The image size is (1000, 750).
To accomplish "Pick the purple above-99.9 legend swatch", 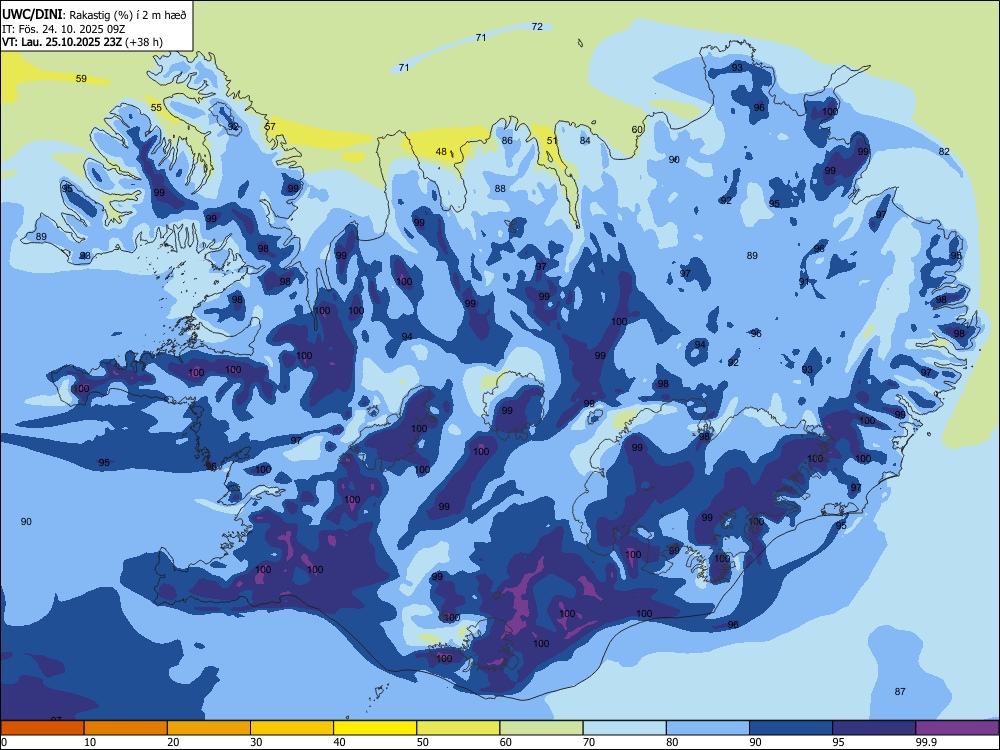I will [957, 728].
